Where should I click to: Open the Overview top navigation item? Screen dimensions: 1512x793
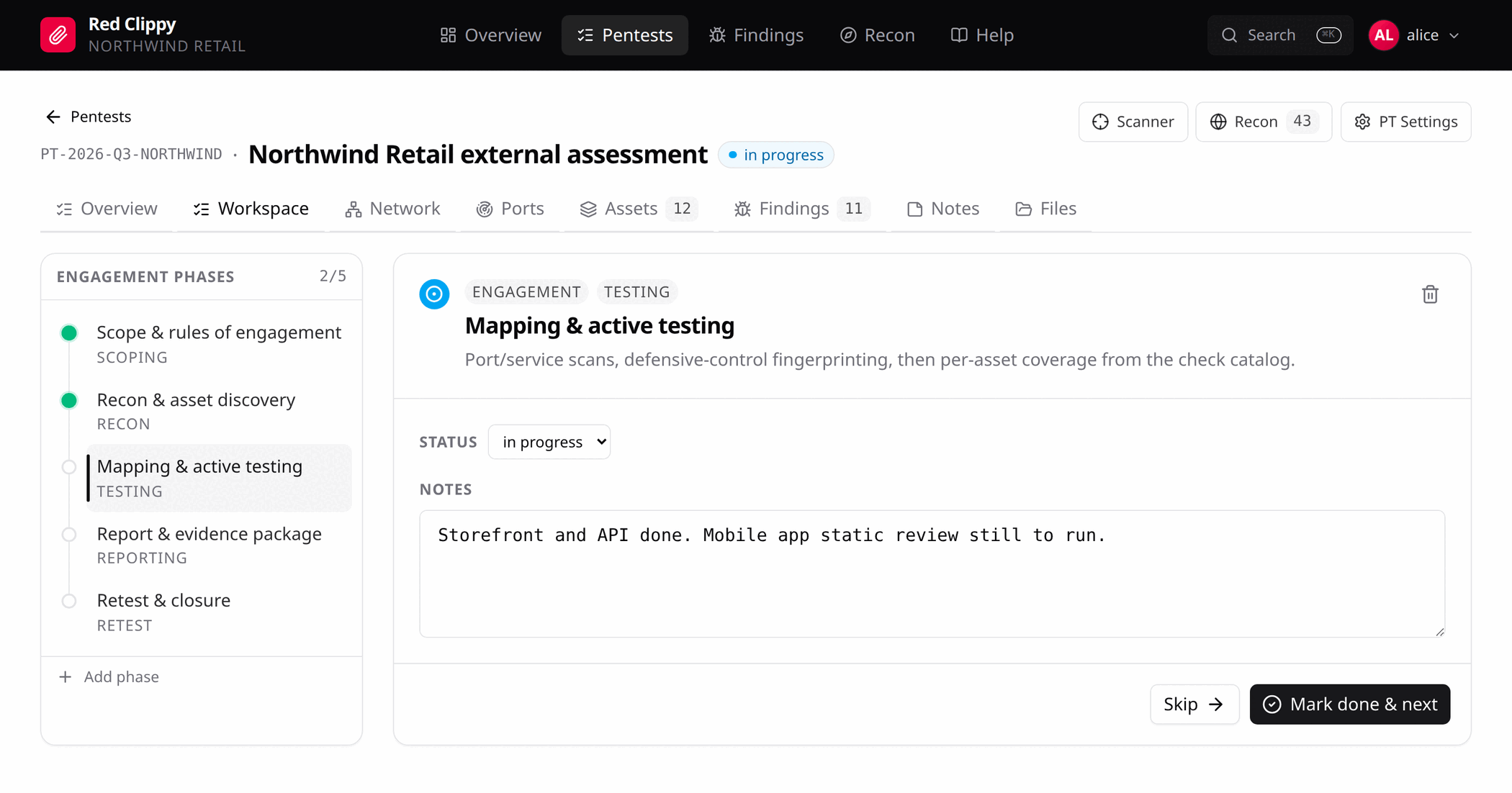pyautogui.click(x=491, y=35)
